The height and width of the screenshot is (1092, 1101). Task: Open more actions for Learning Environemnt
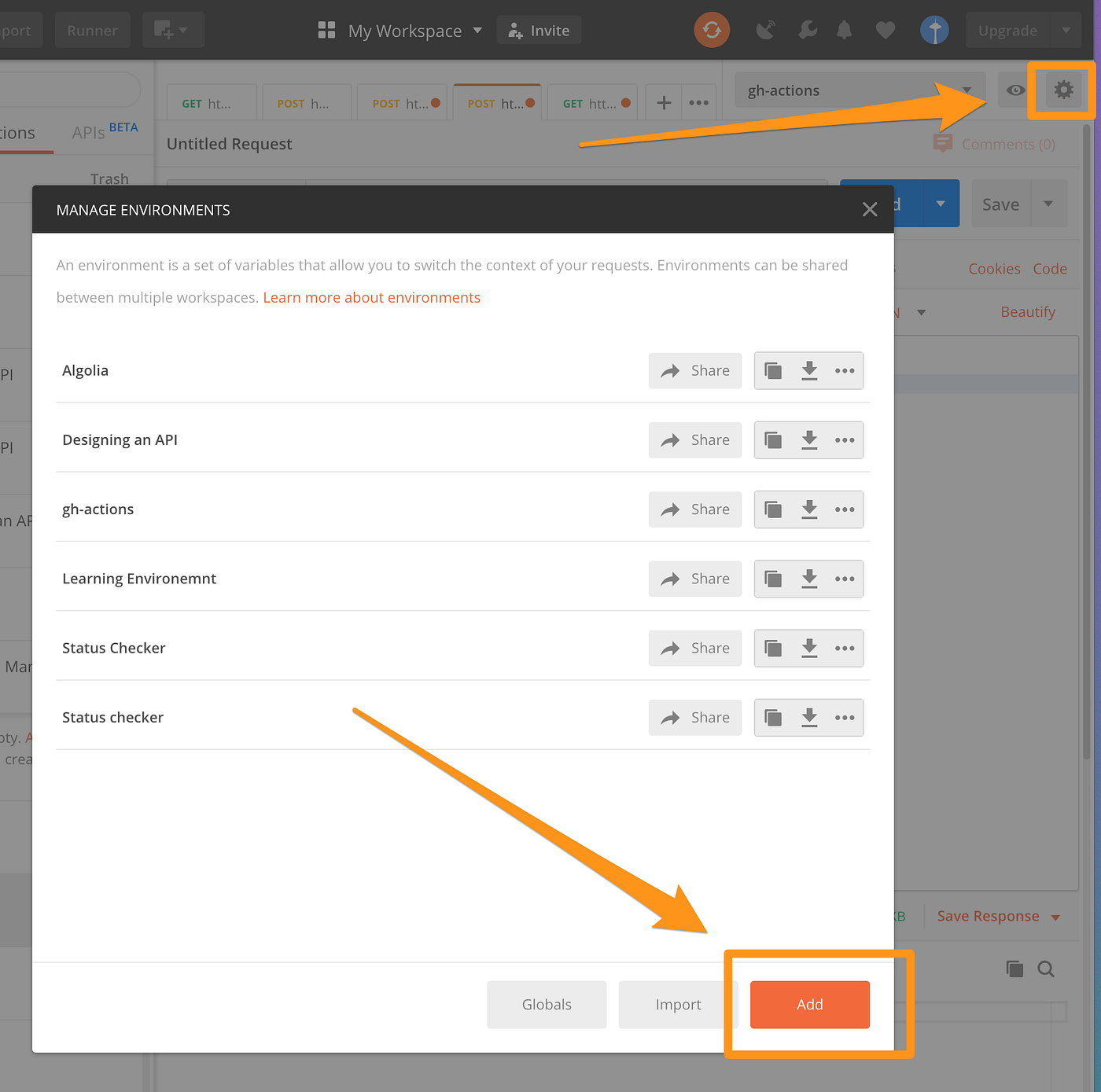click(x=845, y=579)
